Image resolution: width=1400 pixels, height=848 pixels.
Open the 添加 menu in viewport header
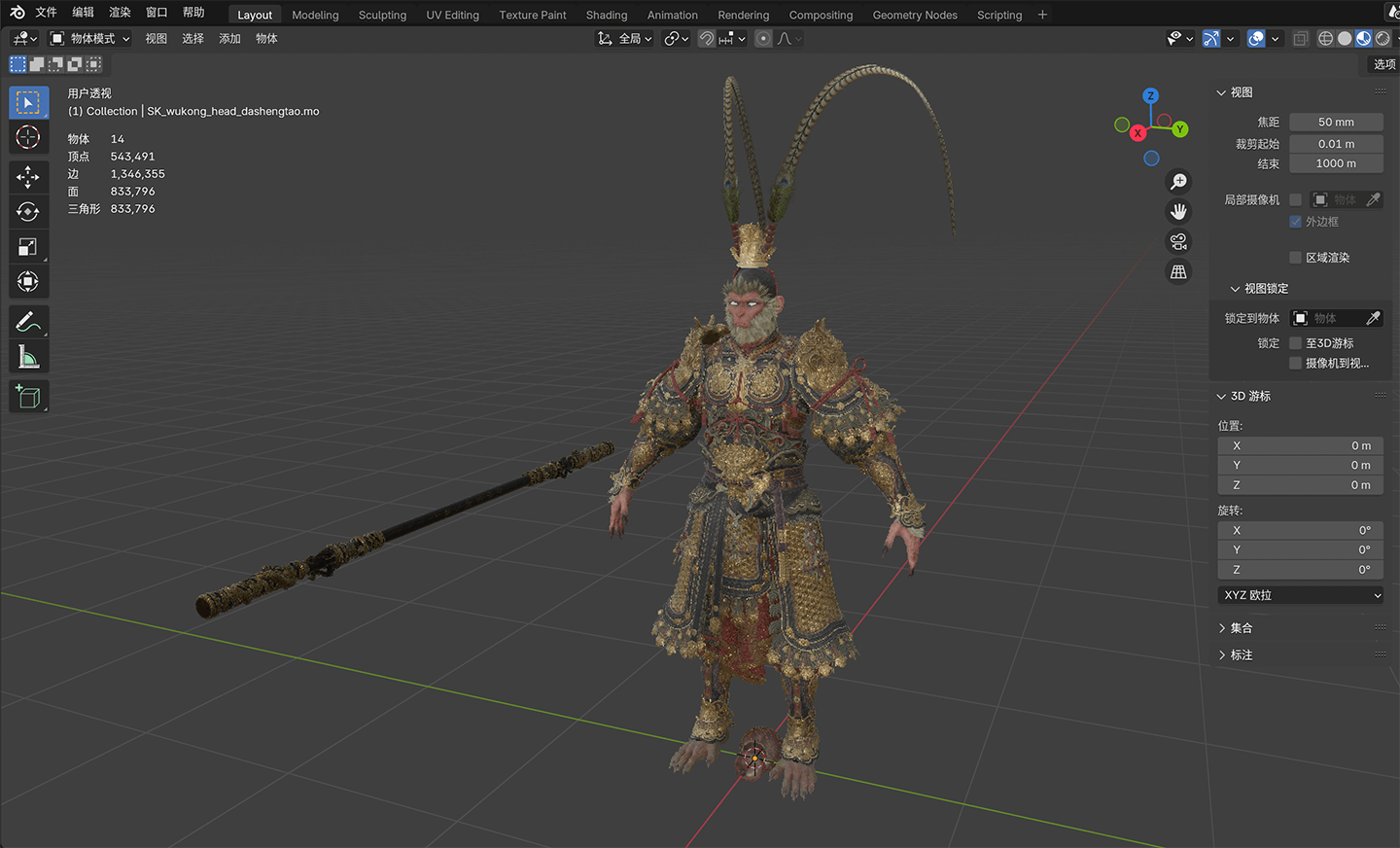[x=229, y=39]
